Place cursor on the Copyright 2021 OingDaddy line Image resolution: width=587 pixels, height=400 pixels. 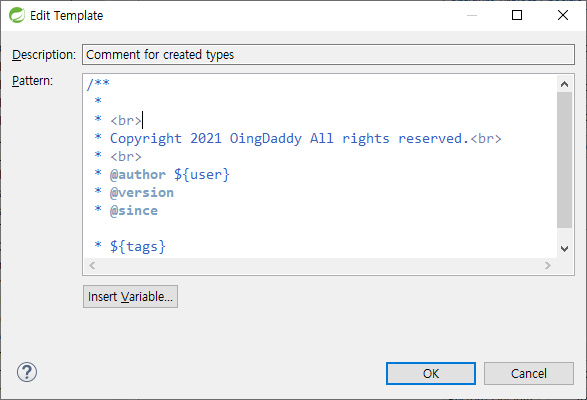point(298,139)
